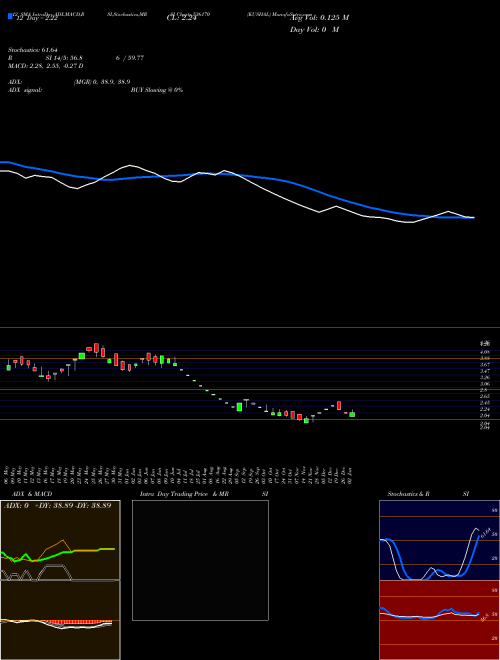Click 'SI 14/3: 36.8' value
500x660 pixels.
tap(64, 58)
